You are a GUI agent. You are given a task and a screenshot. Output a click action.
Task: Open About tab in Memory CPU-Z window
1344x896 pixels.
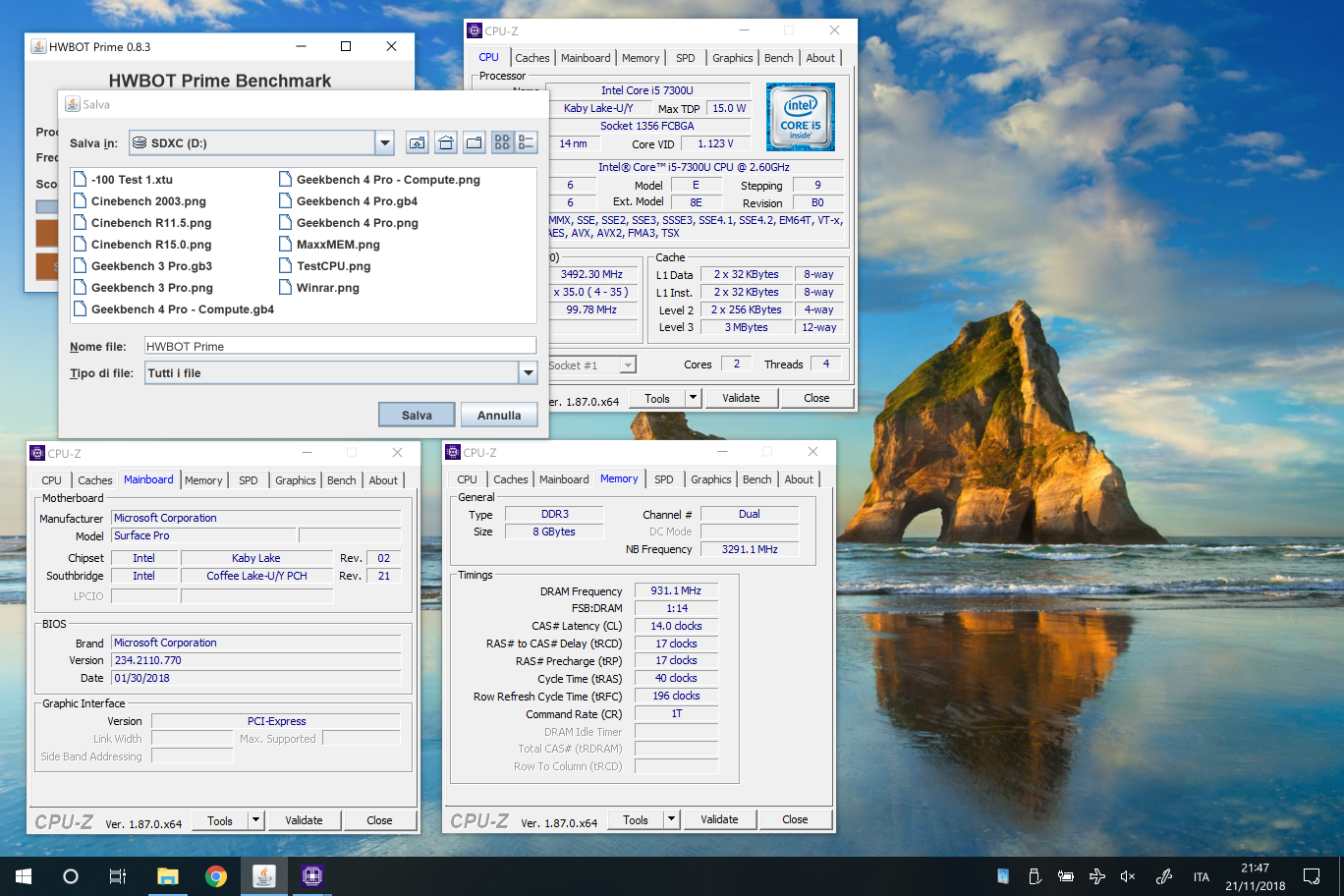[799, 479]
